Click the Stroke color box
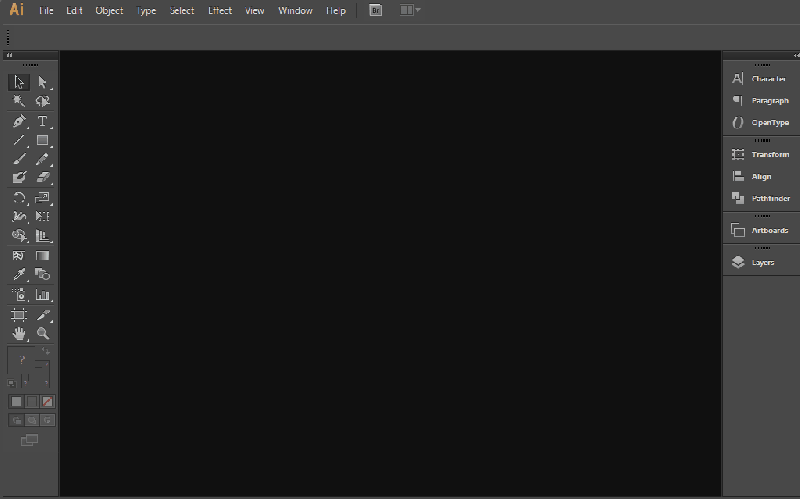Image resolution: width=800 pixels, height=499 pixels. (x=41, y=375)
